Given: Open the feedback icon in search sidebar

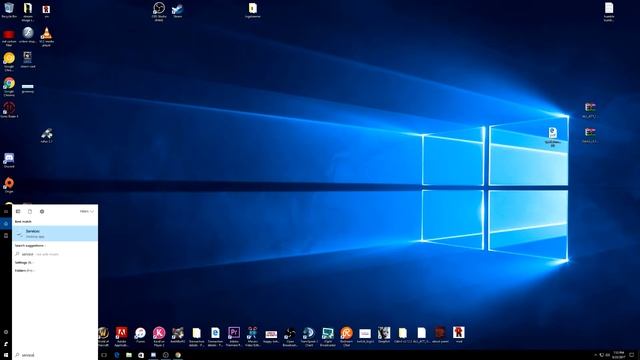Looking at the screenshot, I should coord(6,344).
